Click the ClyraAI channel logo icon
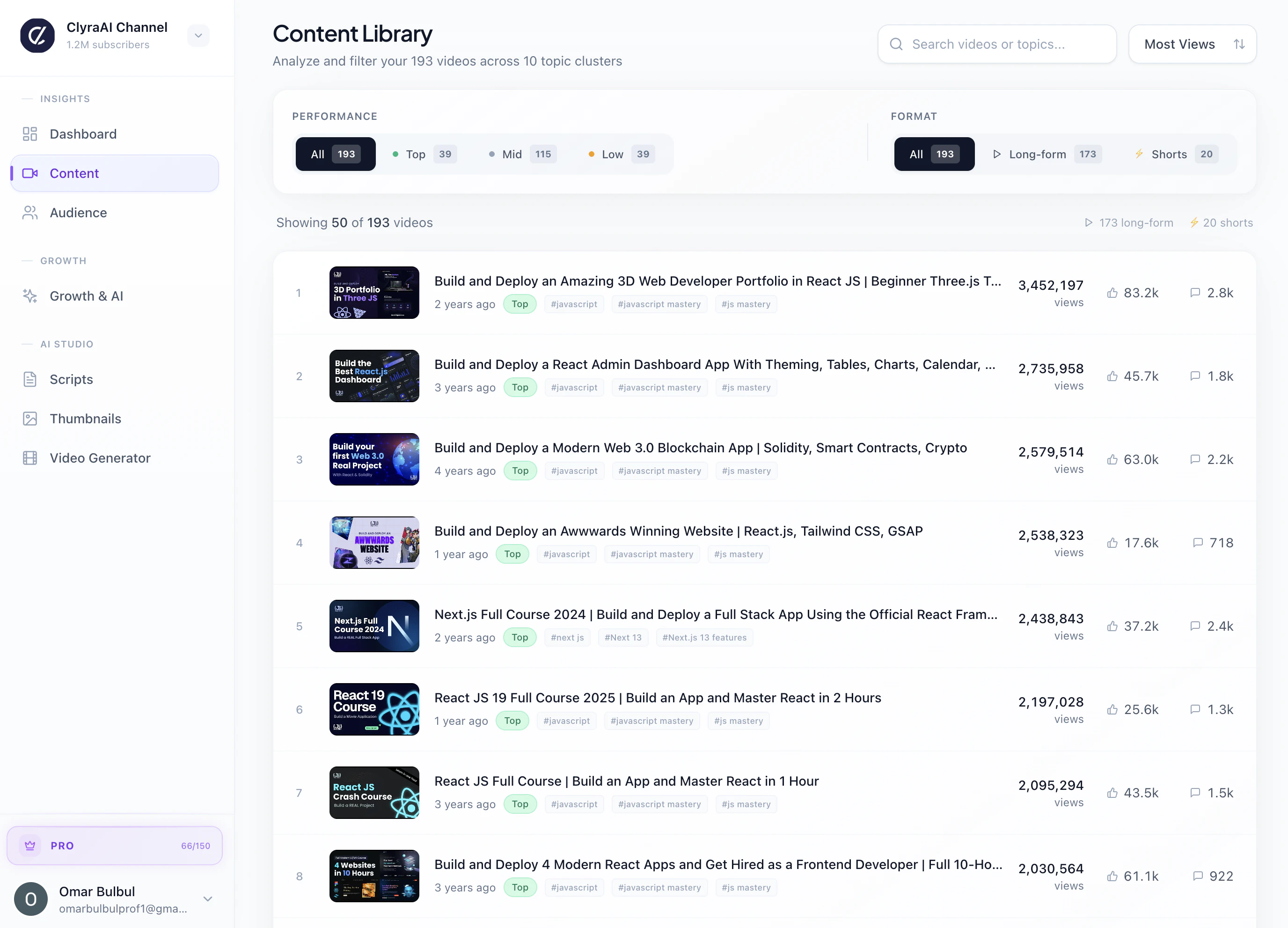1288x928 pixels. click(x=37, y=35)
